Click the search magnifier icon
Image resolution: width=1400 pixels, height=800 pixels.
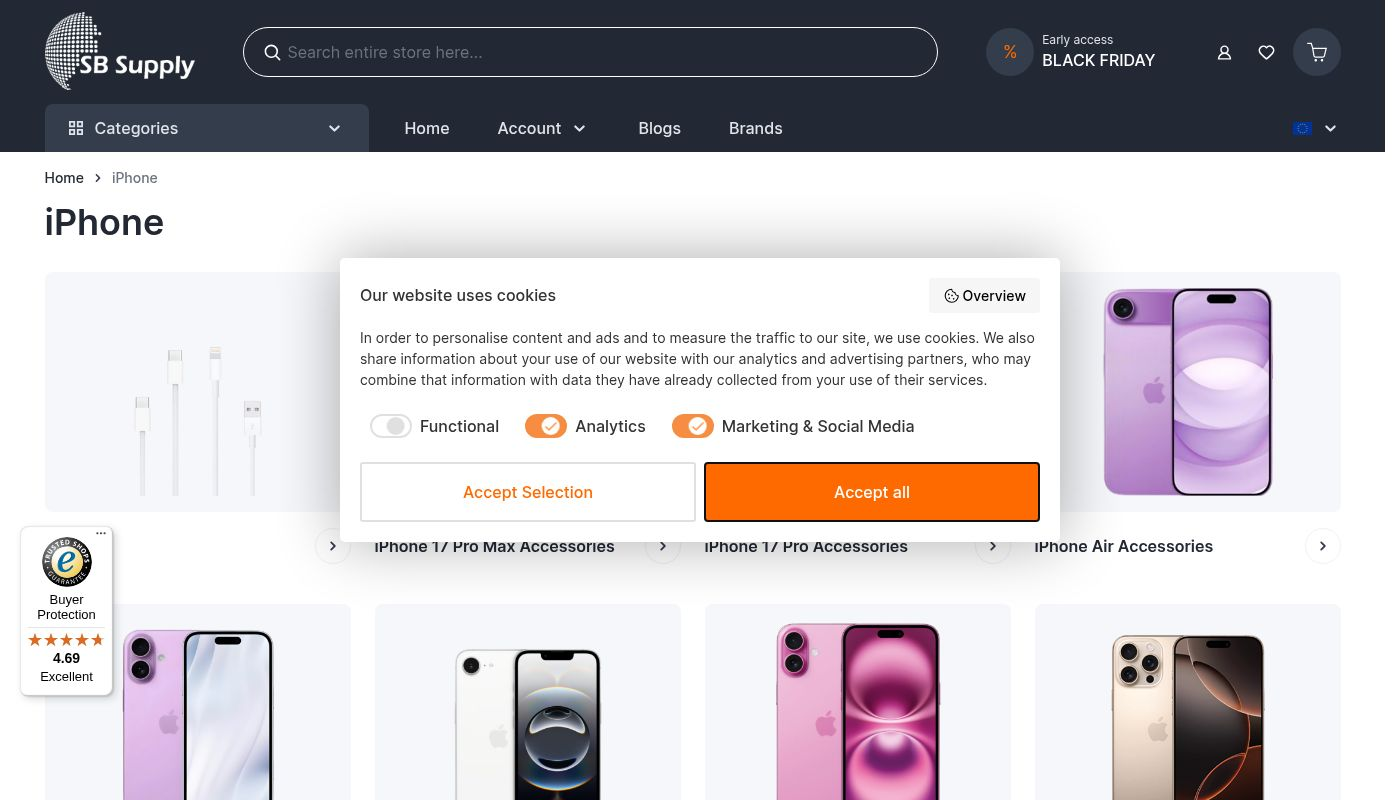272,53
